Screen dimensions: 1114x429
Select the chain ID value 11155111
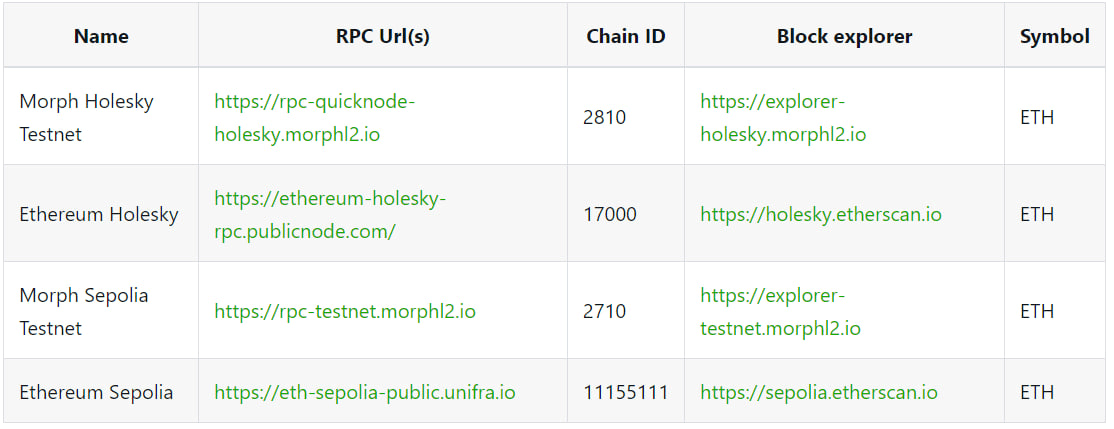pos(626,392)
